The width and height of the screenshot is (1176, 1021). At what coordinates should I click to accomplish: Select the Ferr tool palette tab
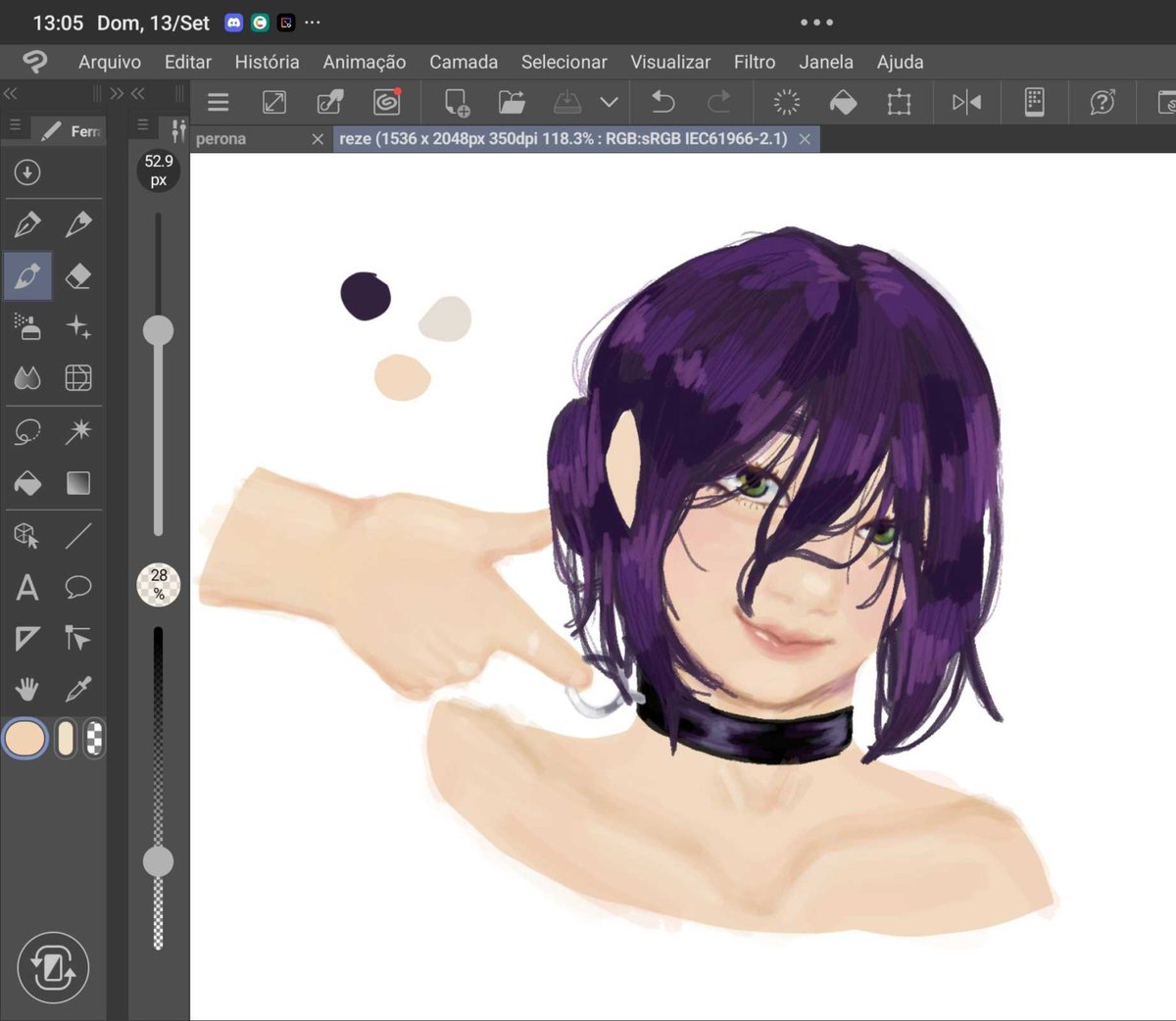click(70, 130)
